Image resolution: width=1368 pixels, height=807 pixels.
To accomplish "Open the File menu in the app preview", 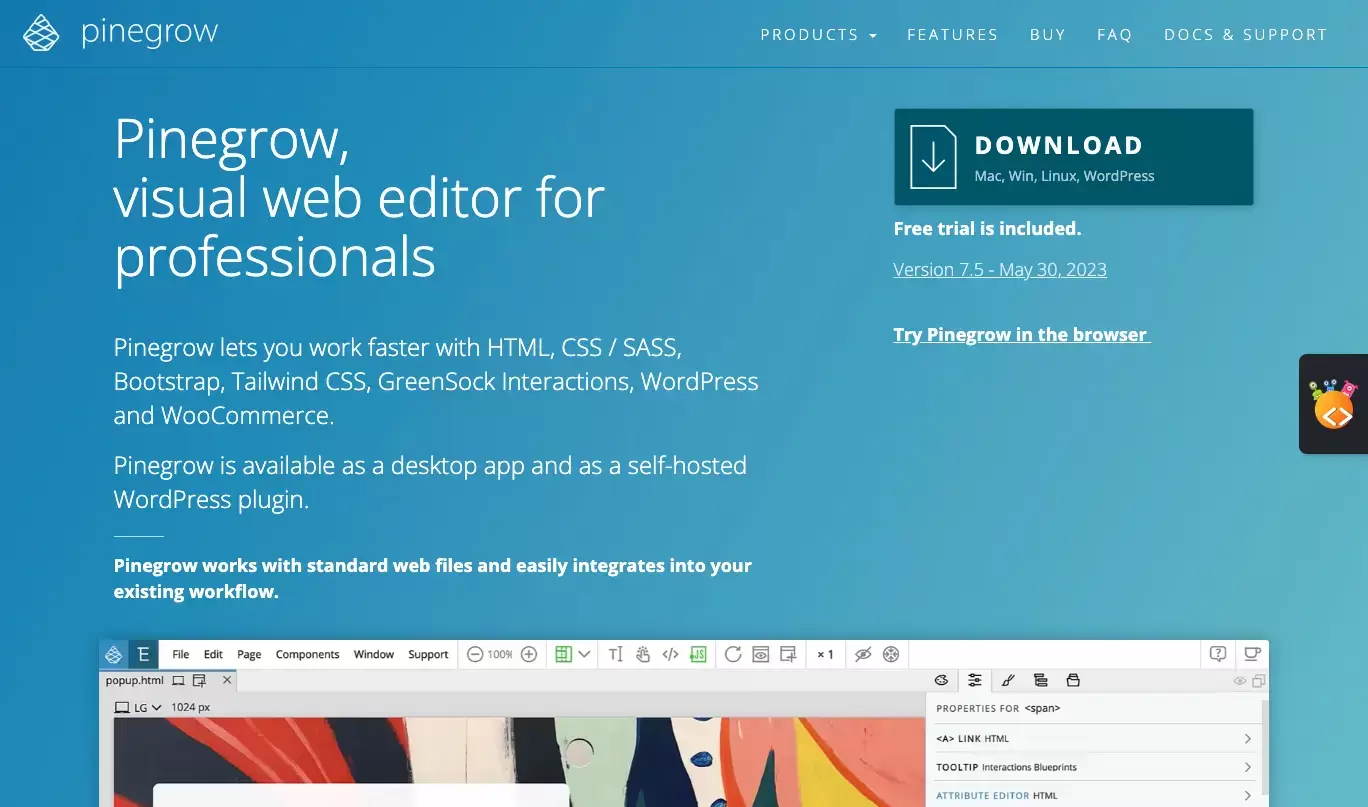I will 181,654.
